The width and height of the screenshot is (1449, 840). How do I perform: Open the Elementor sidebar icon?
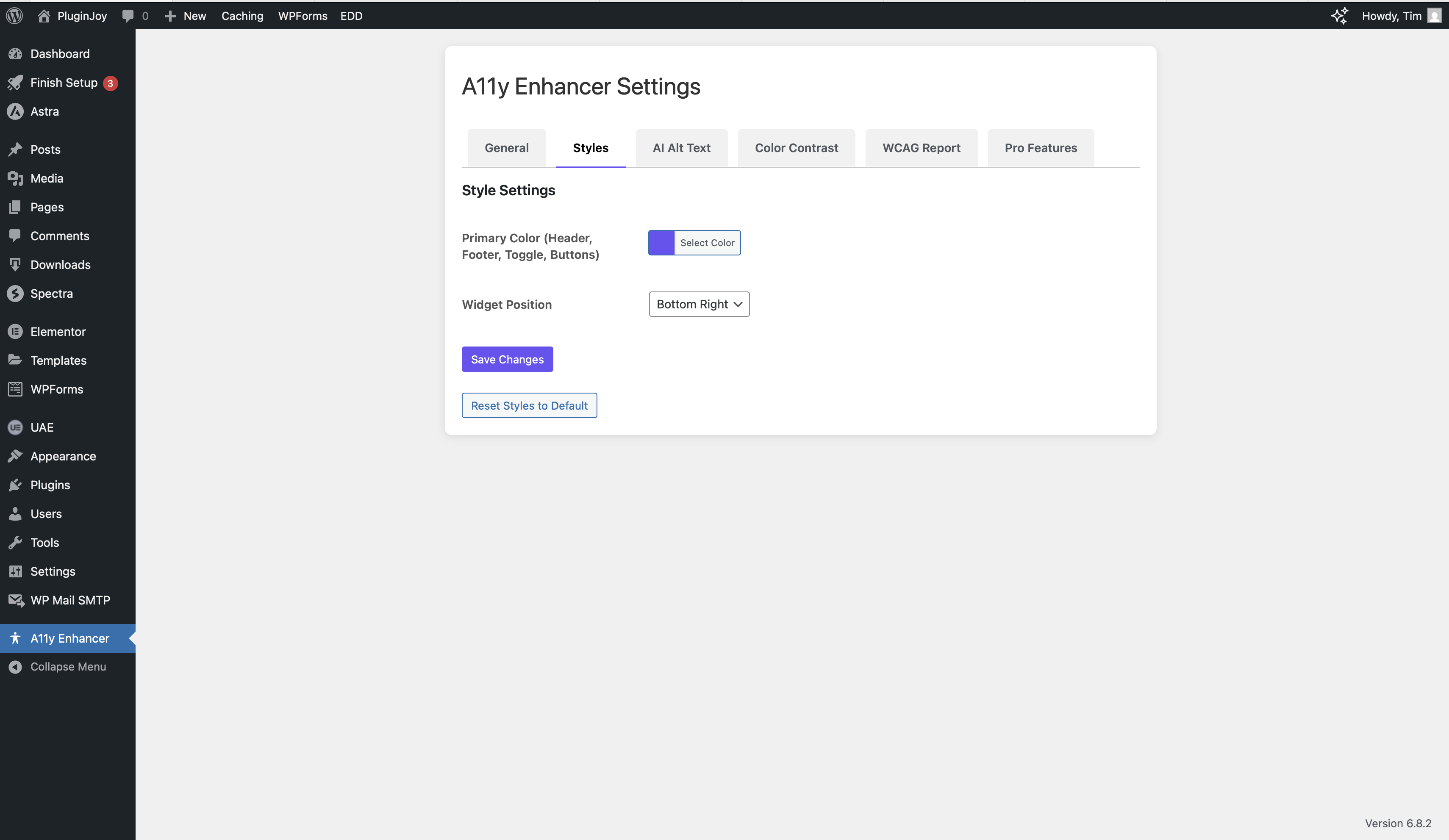(15, 332)
